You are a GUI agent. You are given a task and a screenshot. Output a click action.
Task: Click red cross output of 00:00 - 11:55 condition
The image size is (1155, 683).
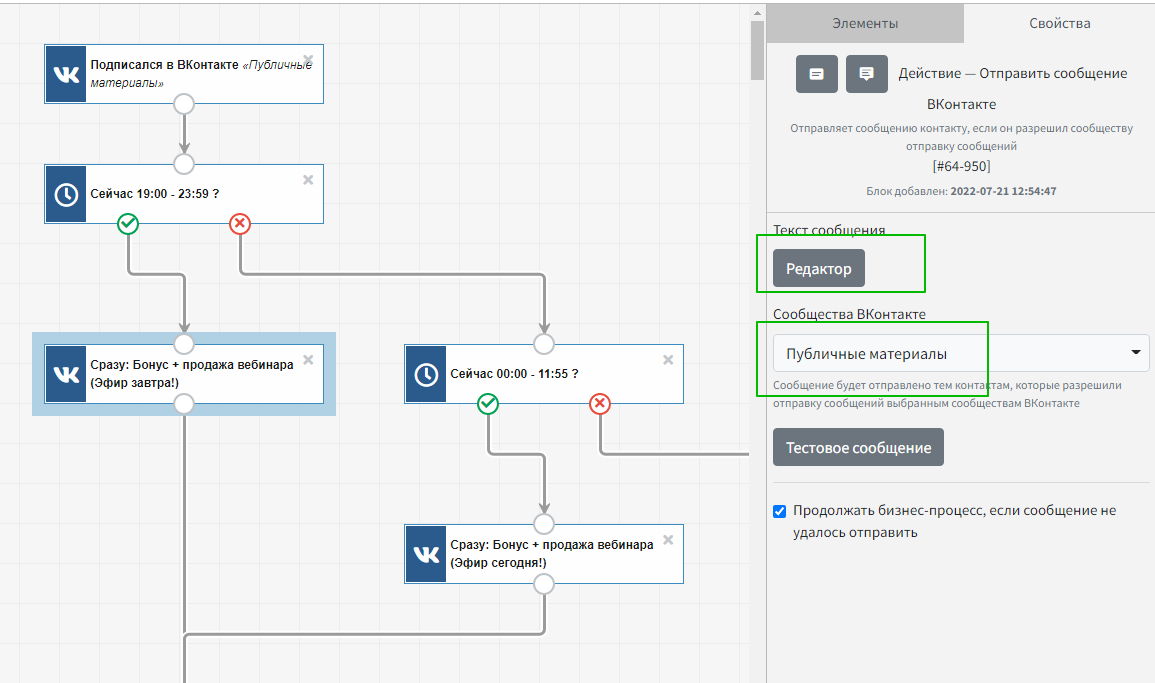pos(600,403)
